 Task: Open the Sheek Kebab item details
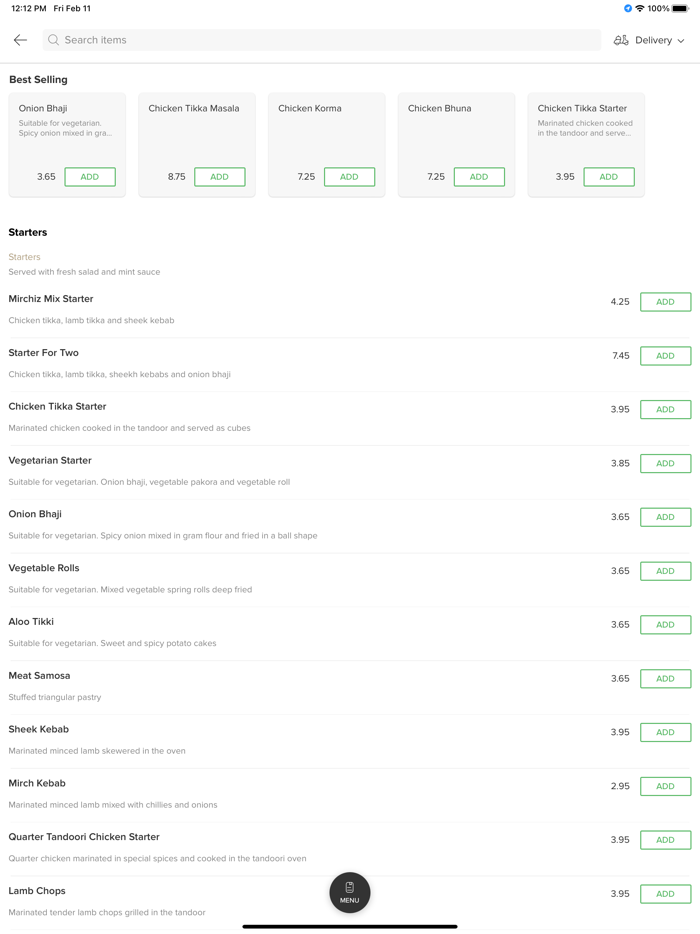[39, 730]
